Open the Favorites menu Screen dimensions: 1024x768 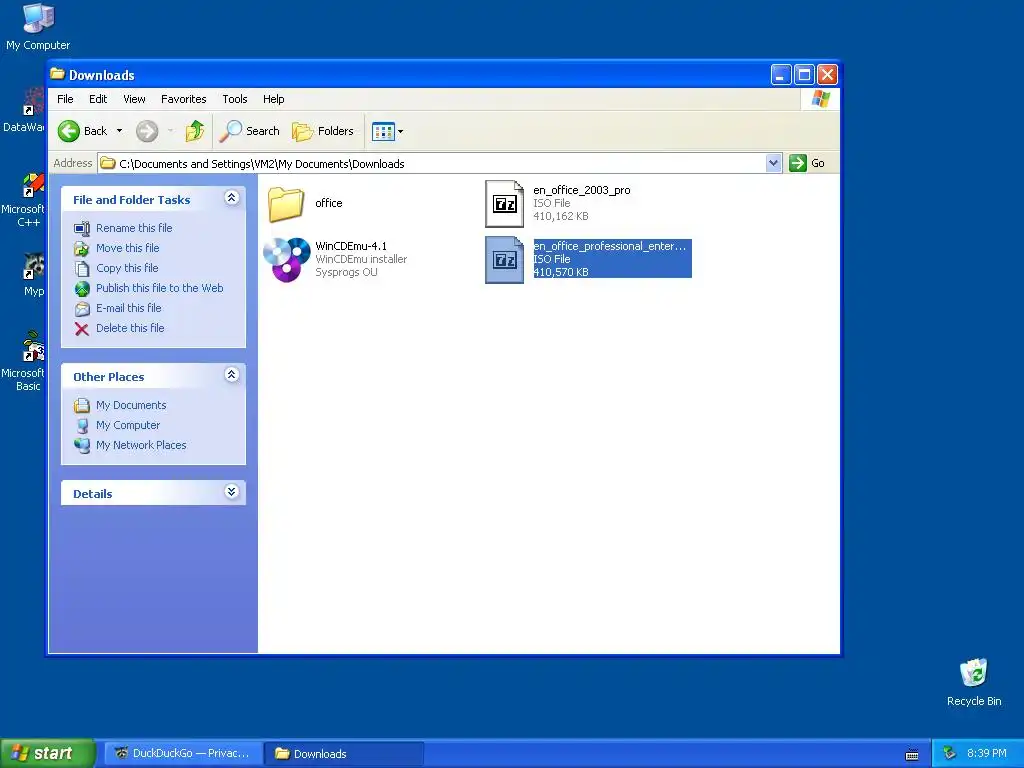pos(184,99)
